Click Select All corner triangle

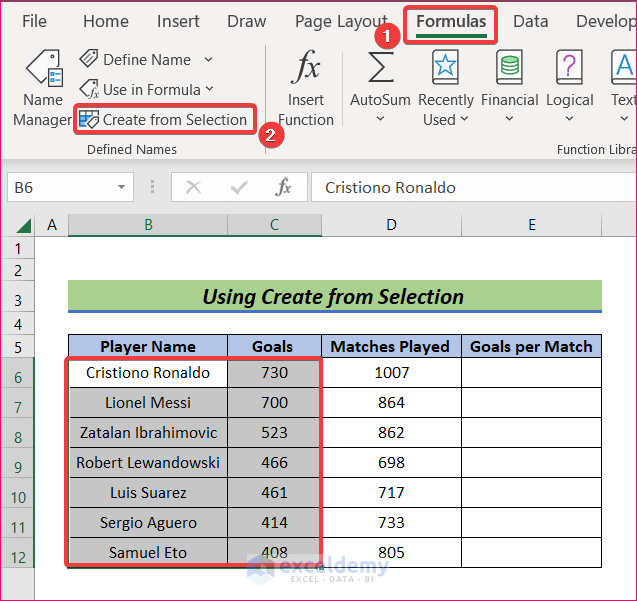[24, 226]
